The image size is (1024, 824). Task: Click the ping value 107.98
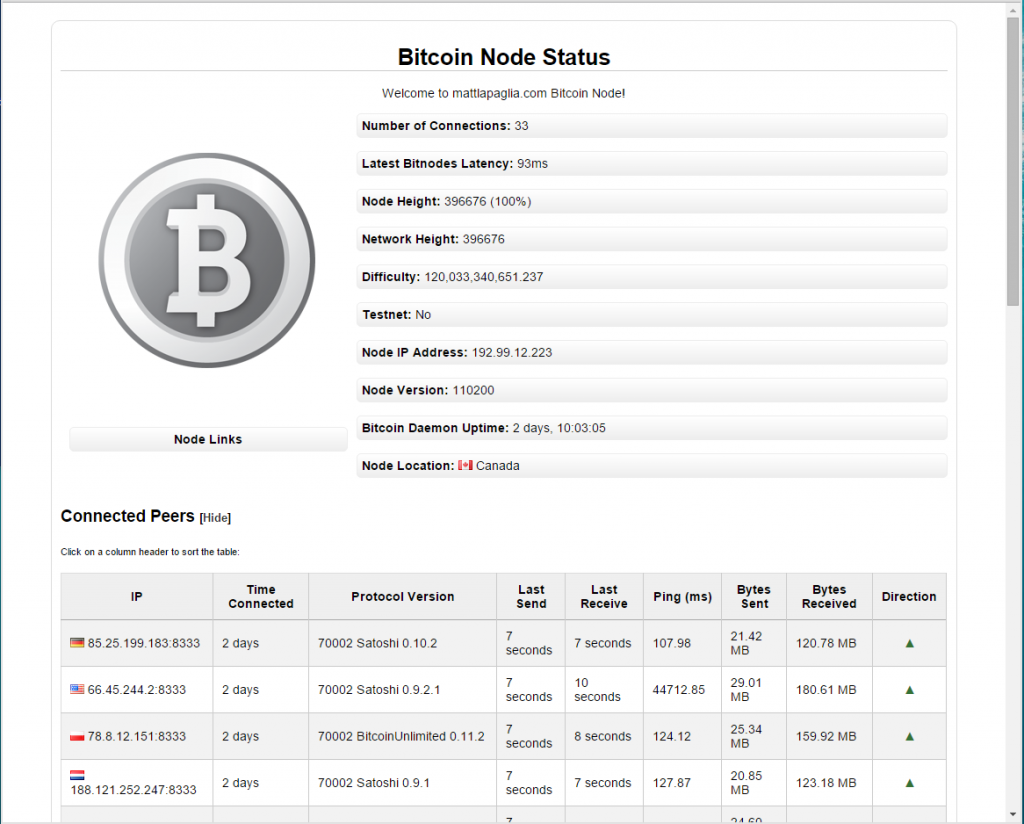671,643
